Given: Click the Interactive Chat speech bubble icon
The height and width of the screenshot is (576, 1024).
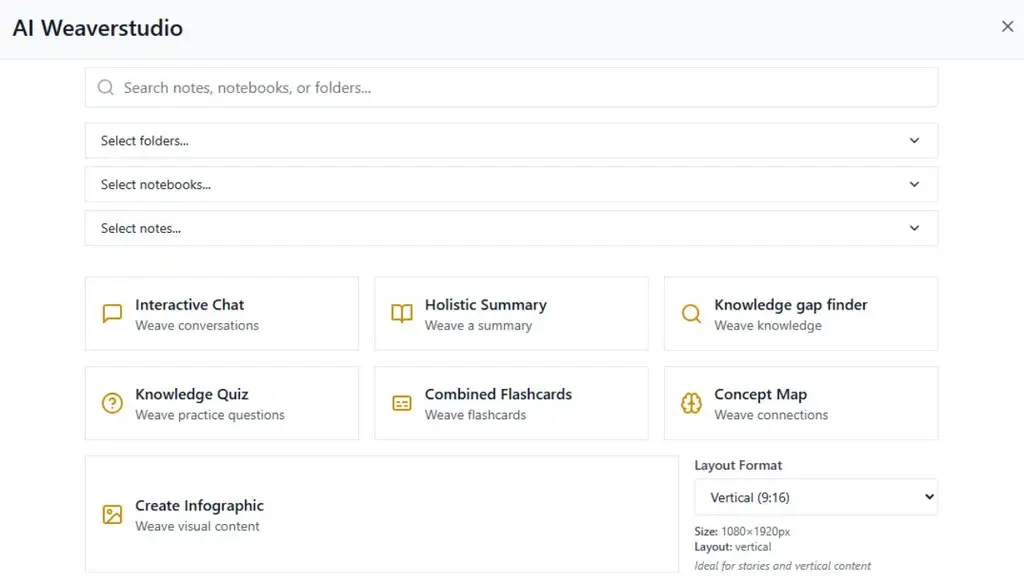Looking at the screenshot, I should [112, 313].
